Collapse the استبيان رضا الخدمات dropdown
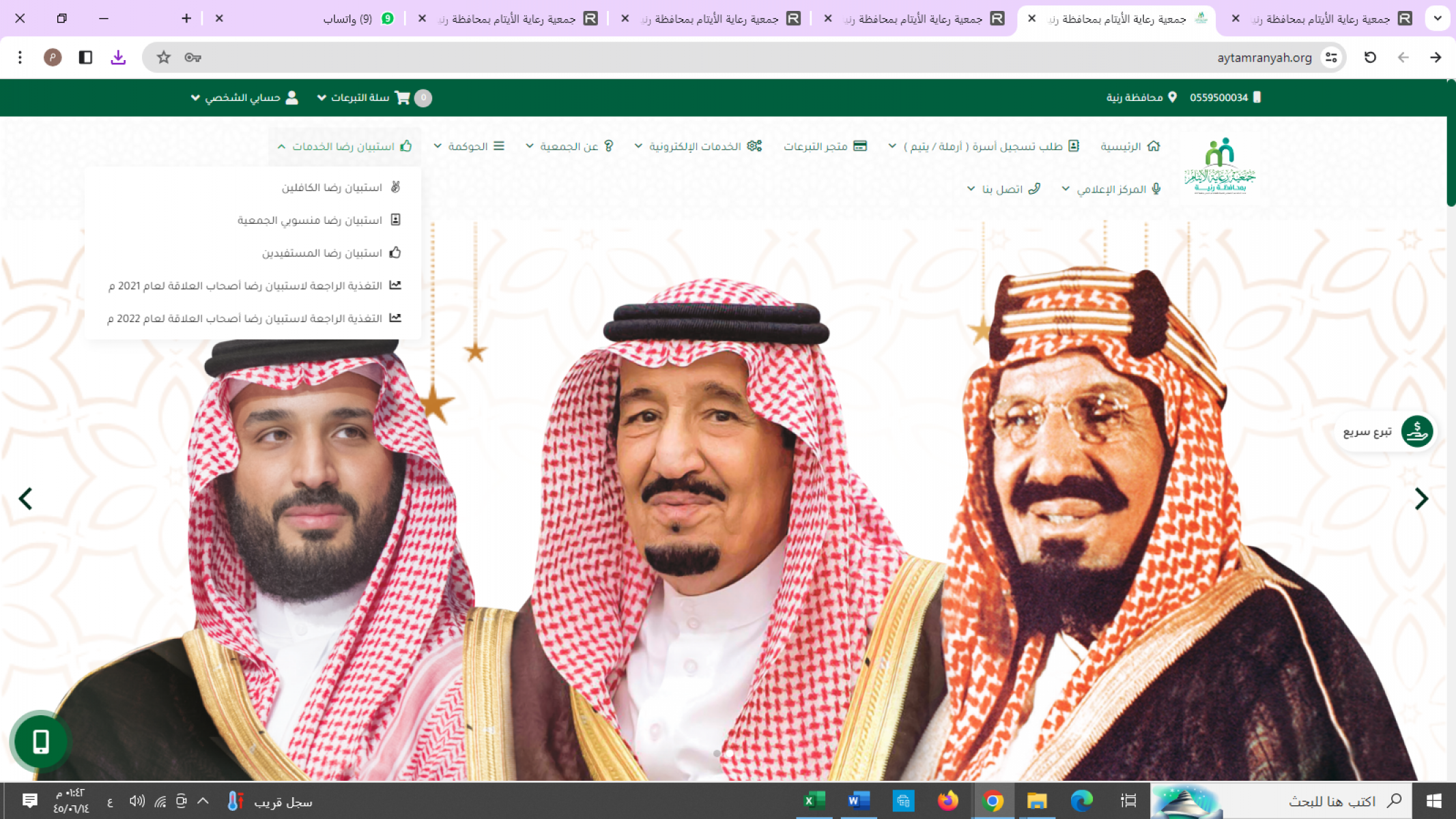 [345, 146]
